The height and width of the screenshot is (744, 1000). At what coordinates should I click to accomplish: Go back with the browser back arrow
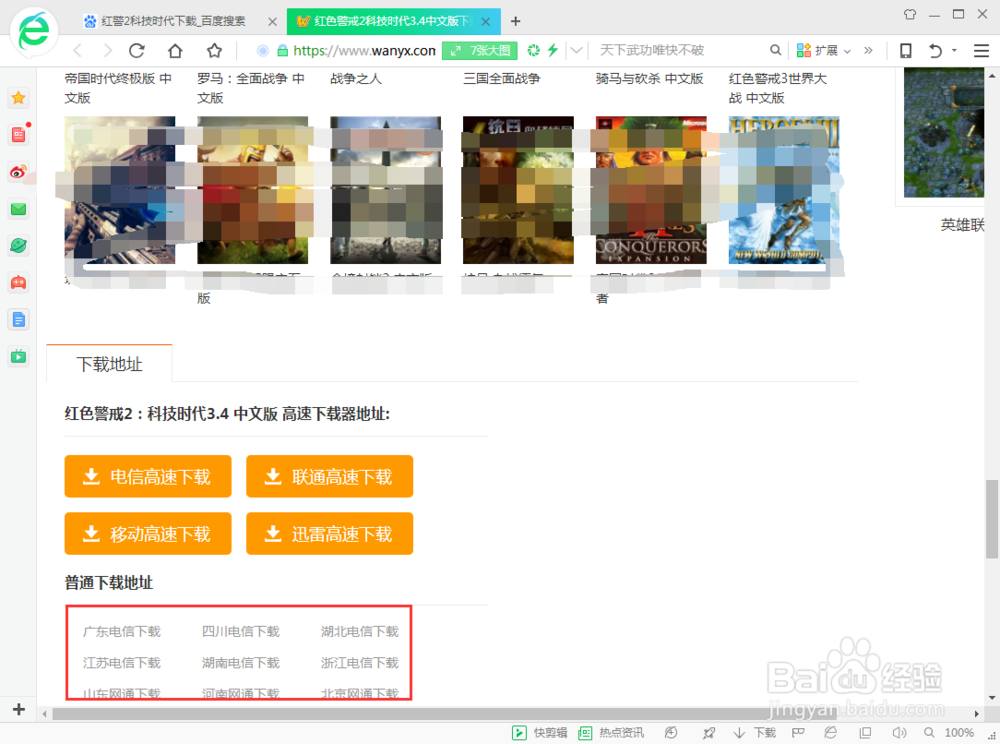(x=78, y=50)
